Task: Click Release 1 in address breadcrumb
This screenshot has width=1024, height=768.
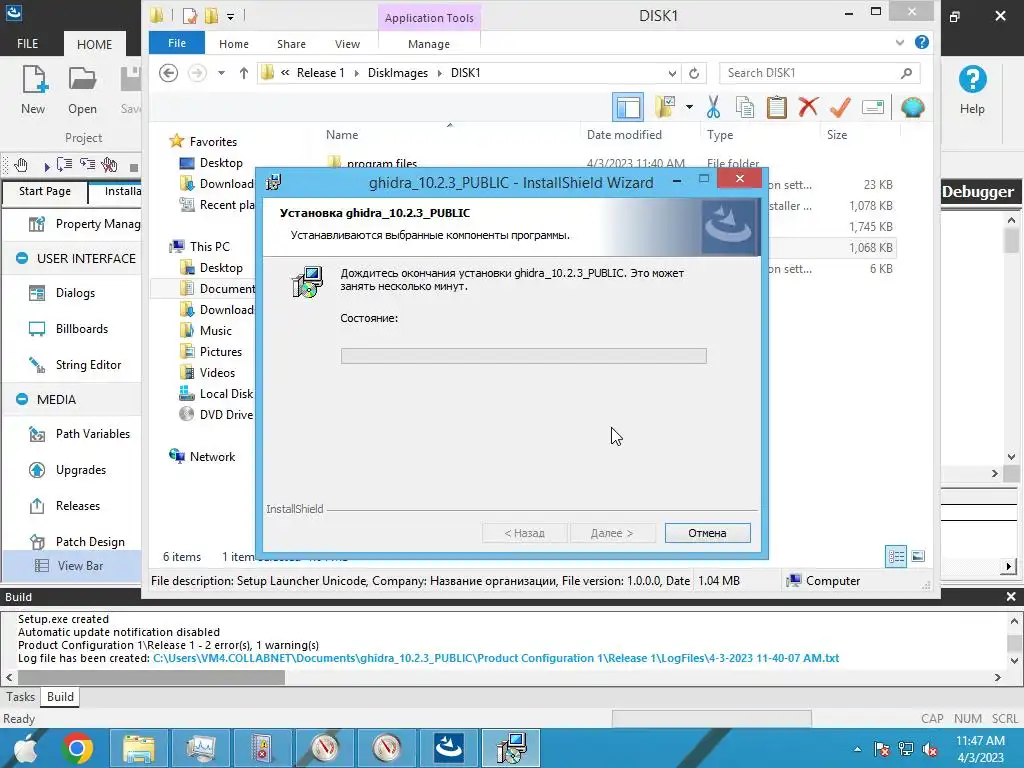Action: (321, 73)
